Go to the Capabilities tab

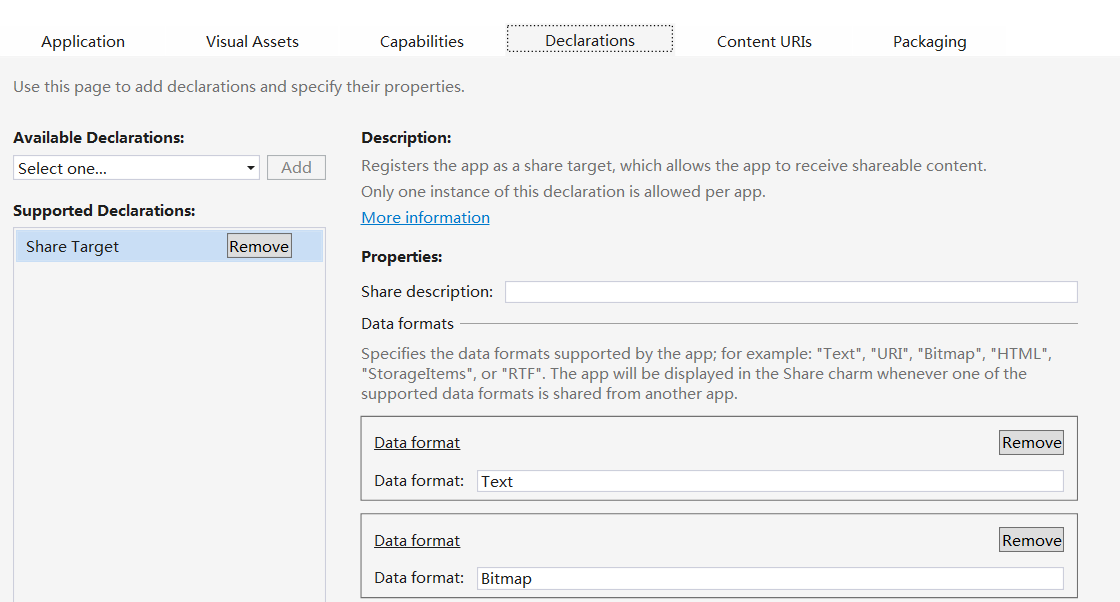pyautogui.click(x=421, y=41)
